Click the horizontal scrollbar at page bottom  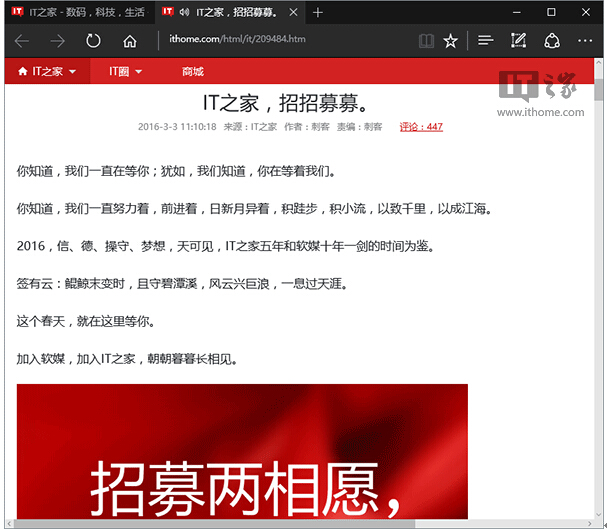click(300, 524)
